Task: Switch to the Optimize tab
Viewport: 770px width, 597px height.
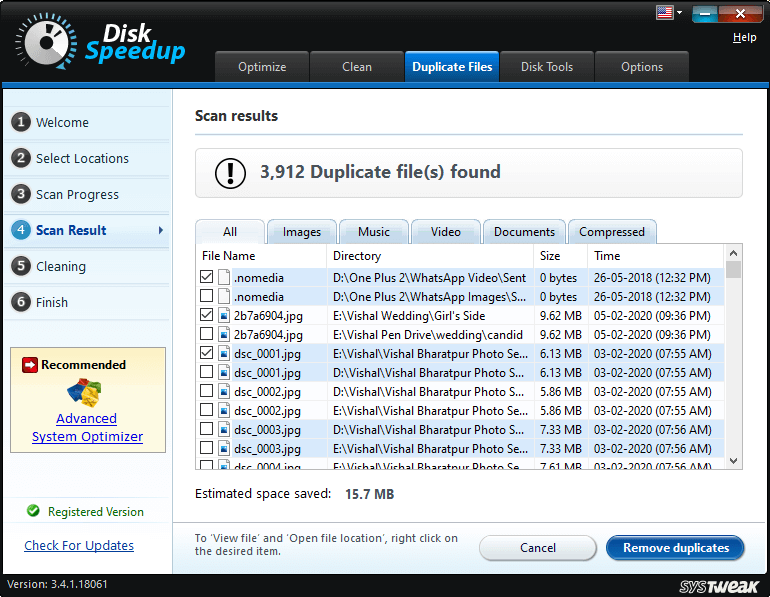Action: (262, 67)
